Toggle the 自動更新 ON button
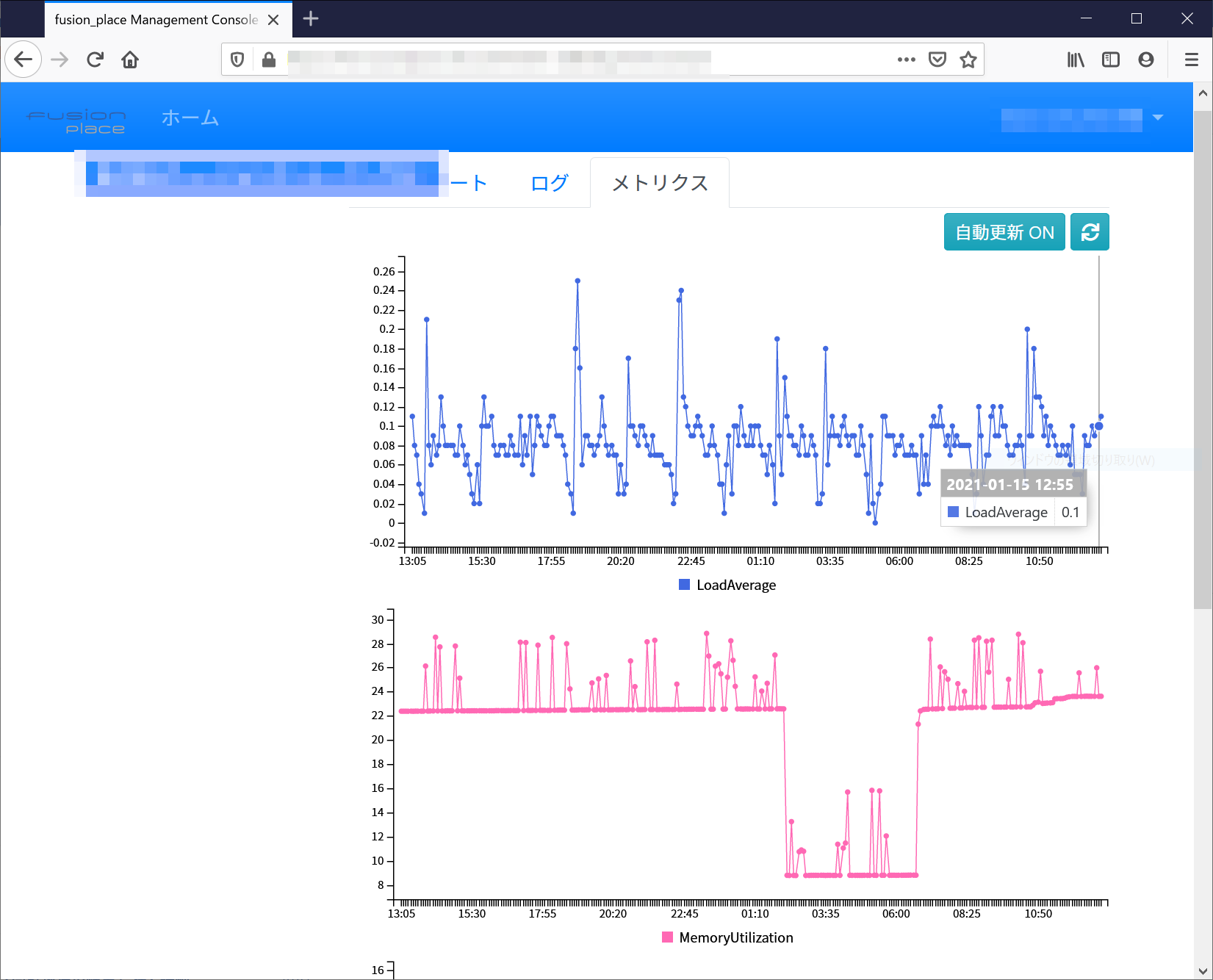This screenshot has width=1213, height=980. click(1004, 232)
